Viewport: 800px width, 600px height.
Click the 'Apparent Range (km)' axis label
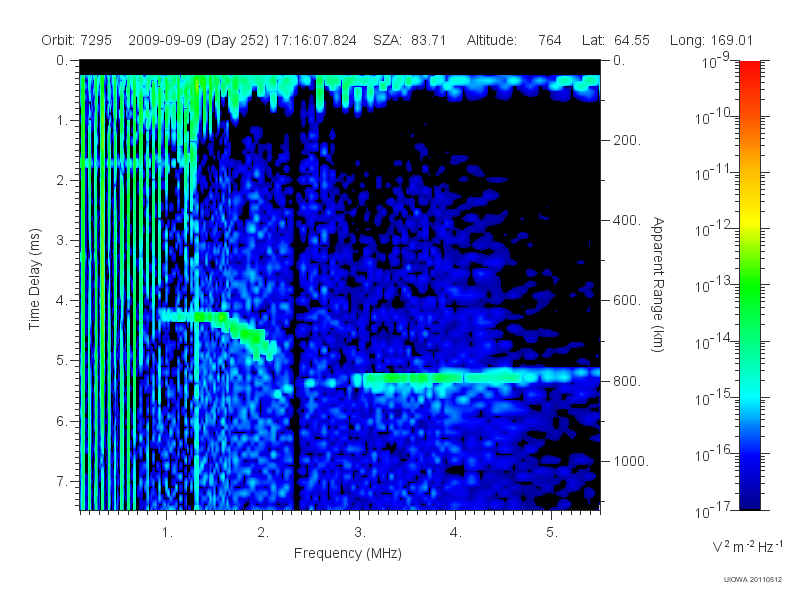(x=658, y=284)
